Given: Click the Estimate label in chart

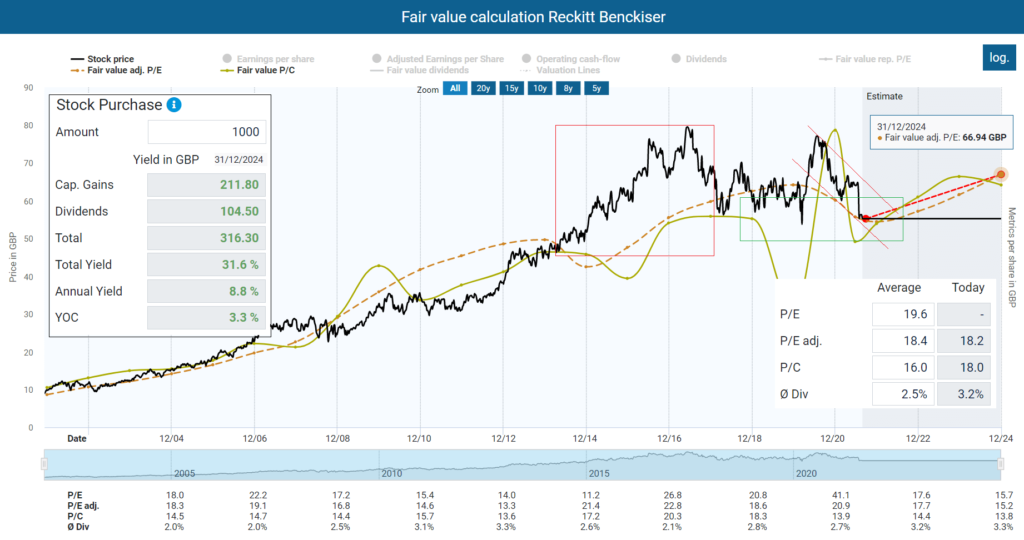Looking at the screenshot, I should click(884, 96).
